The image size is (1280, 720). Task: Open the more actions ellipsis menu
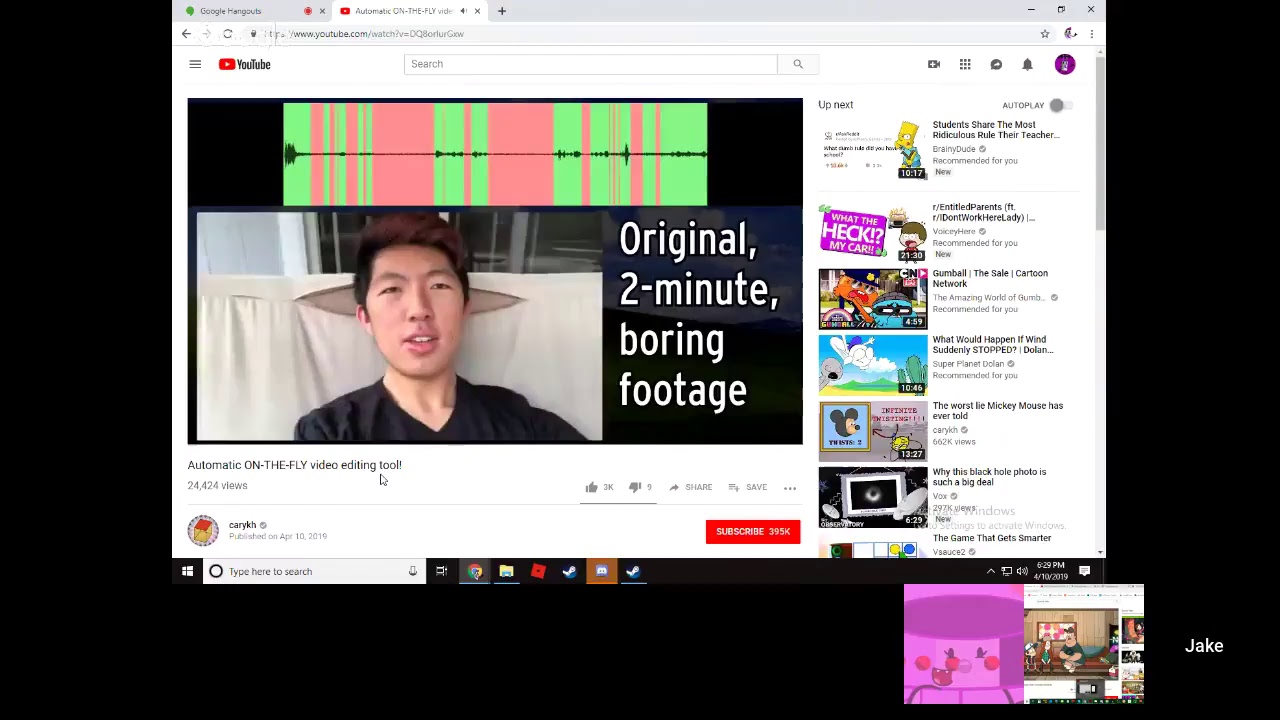[x=790, y=488]
